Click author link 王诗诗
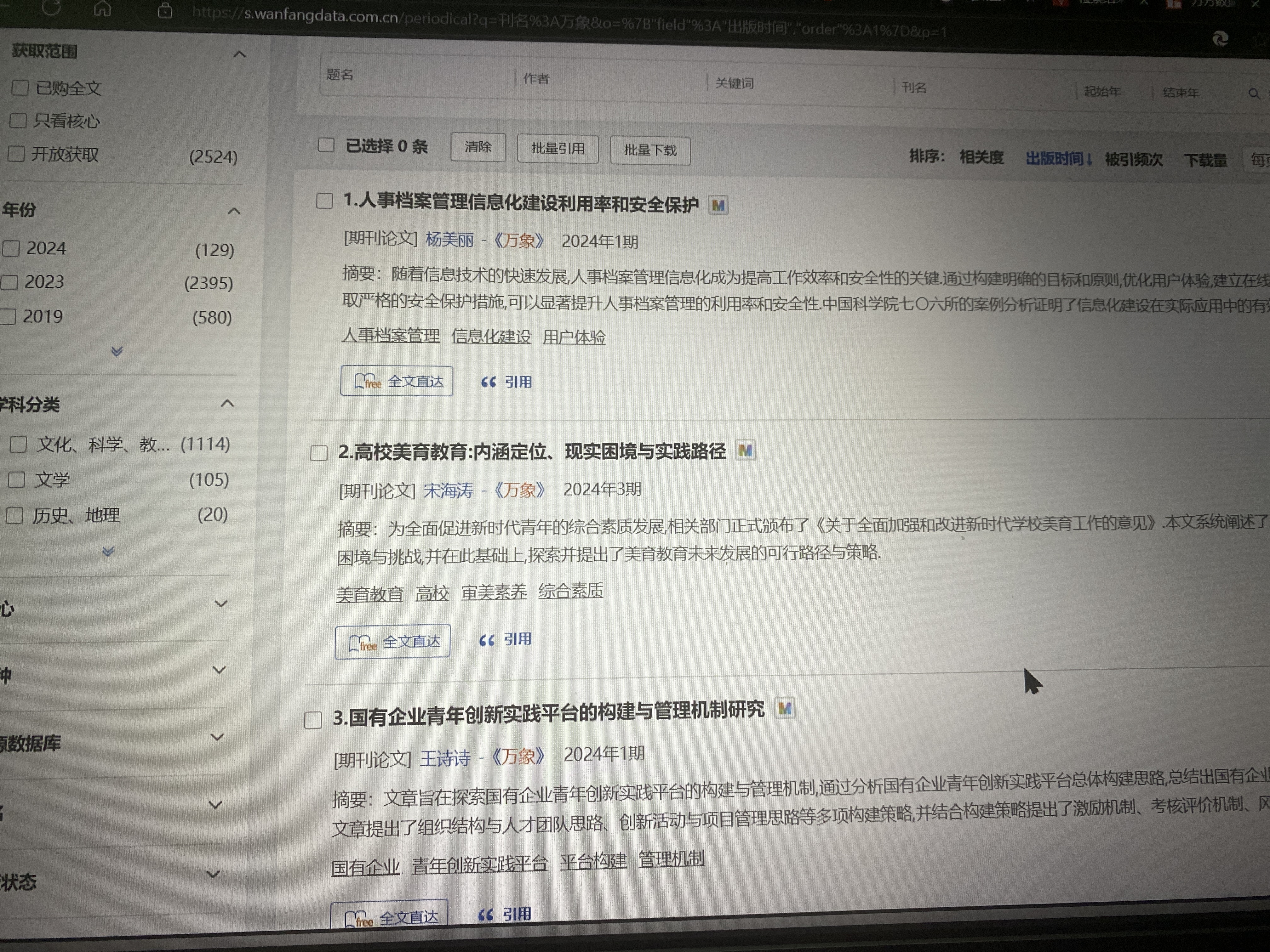This screenshot has width=1270, height=952. [445, 758]
